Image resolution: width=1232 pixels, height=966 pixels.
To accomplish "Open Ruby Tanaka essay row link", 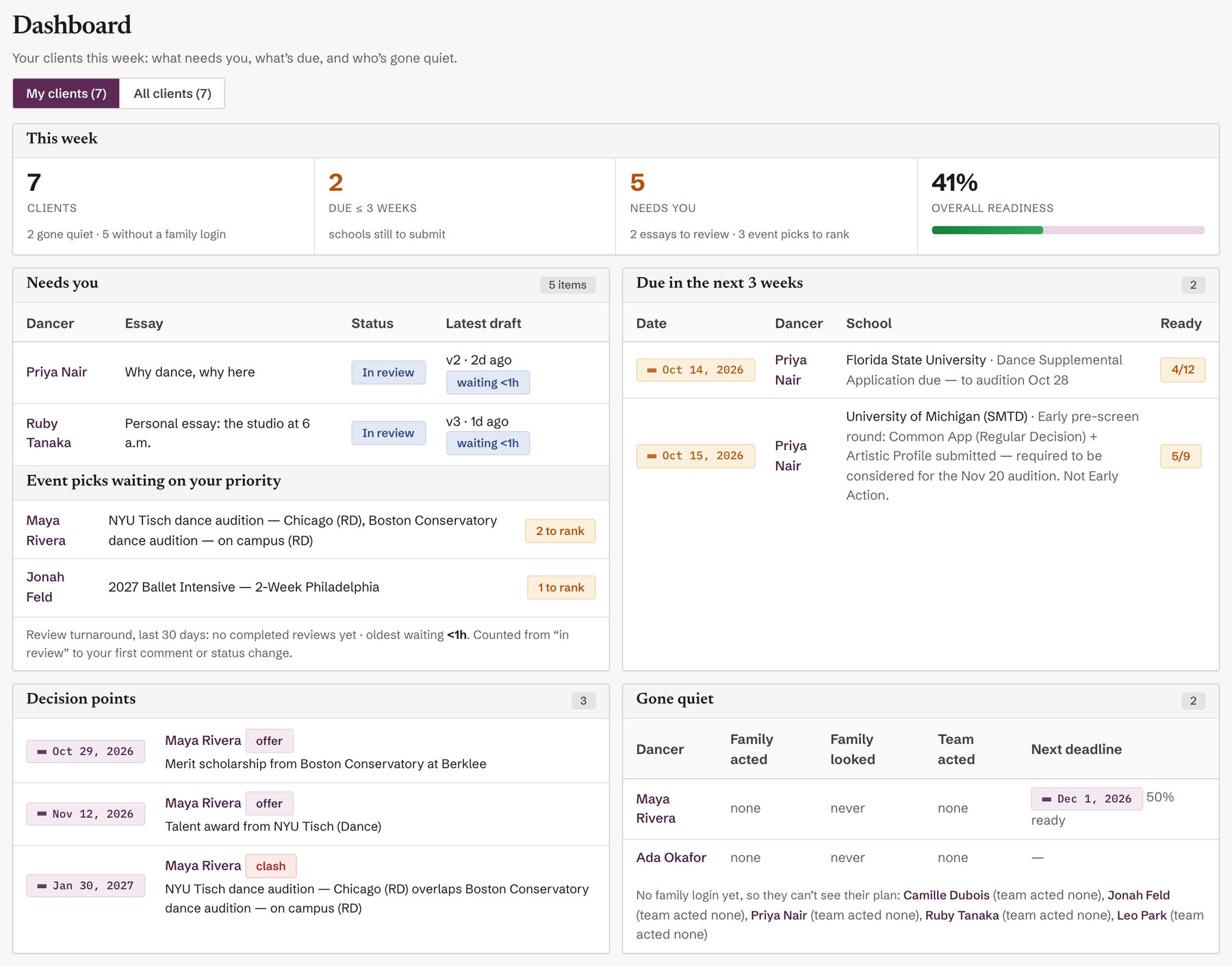I will (x=49, y=433).
